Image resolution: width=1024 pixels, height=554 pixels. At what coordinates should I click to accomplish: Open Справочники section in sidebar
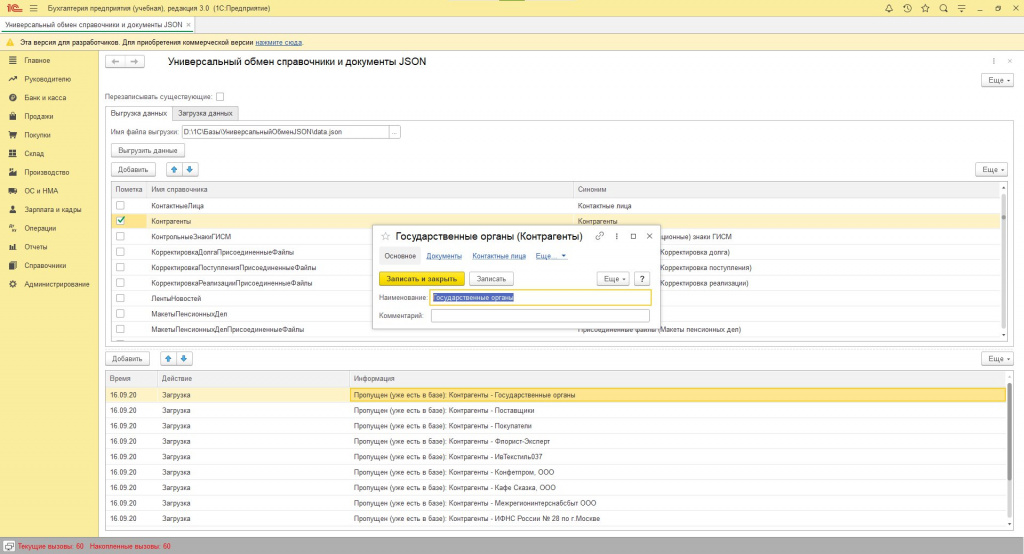45,265
